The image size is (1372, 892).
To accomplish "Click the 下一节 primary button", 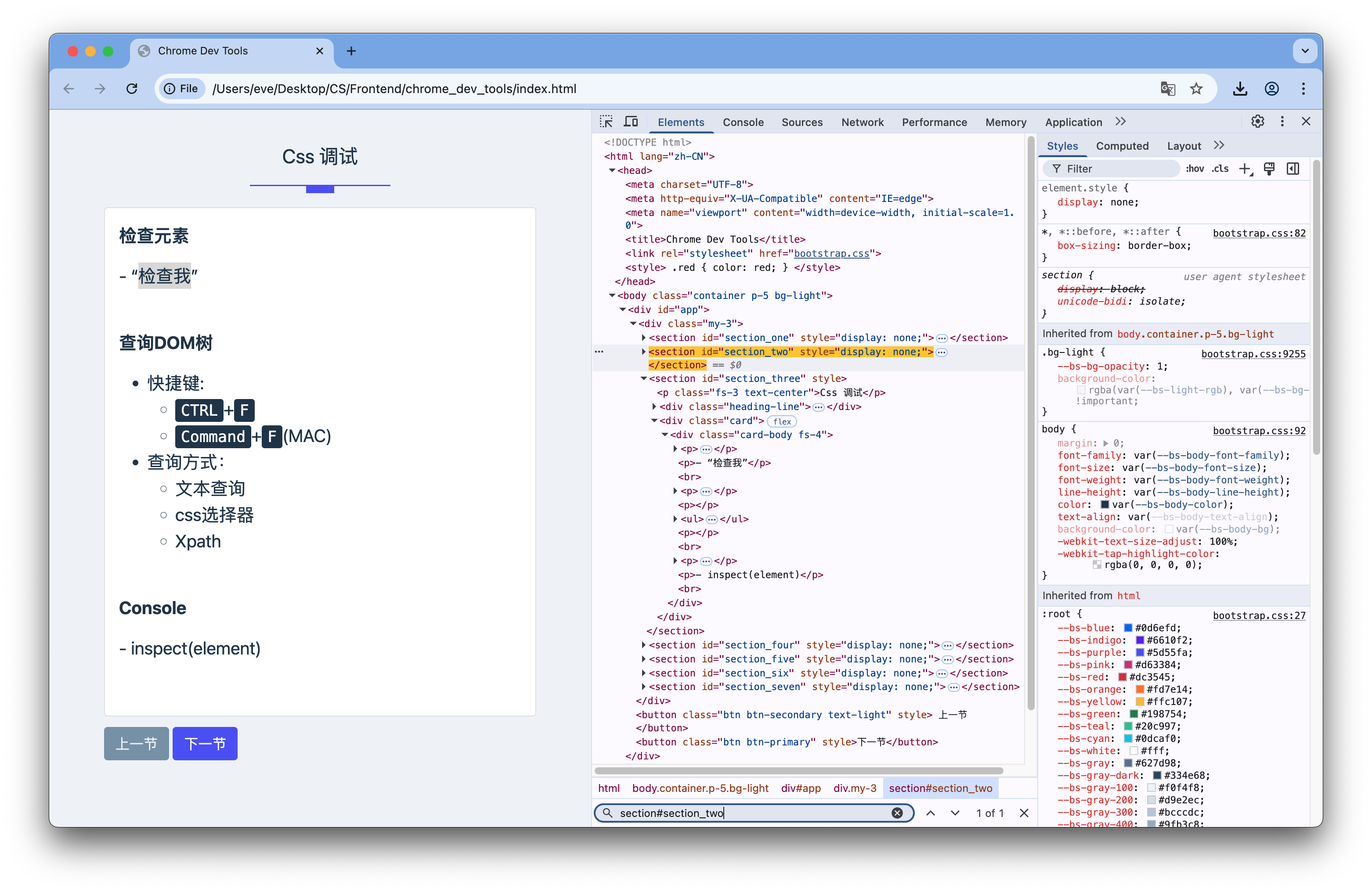I will [x=205, y=743].
